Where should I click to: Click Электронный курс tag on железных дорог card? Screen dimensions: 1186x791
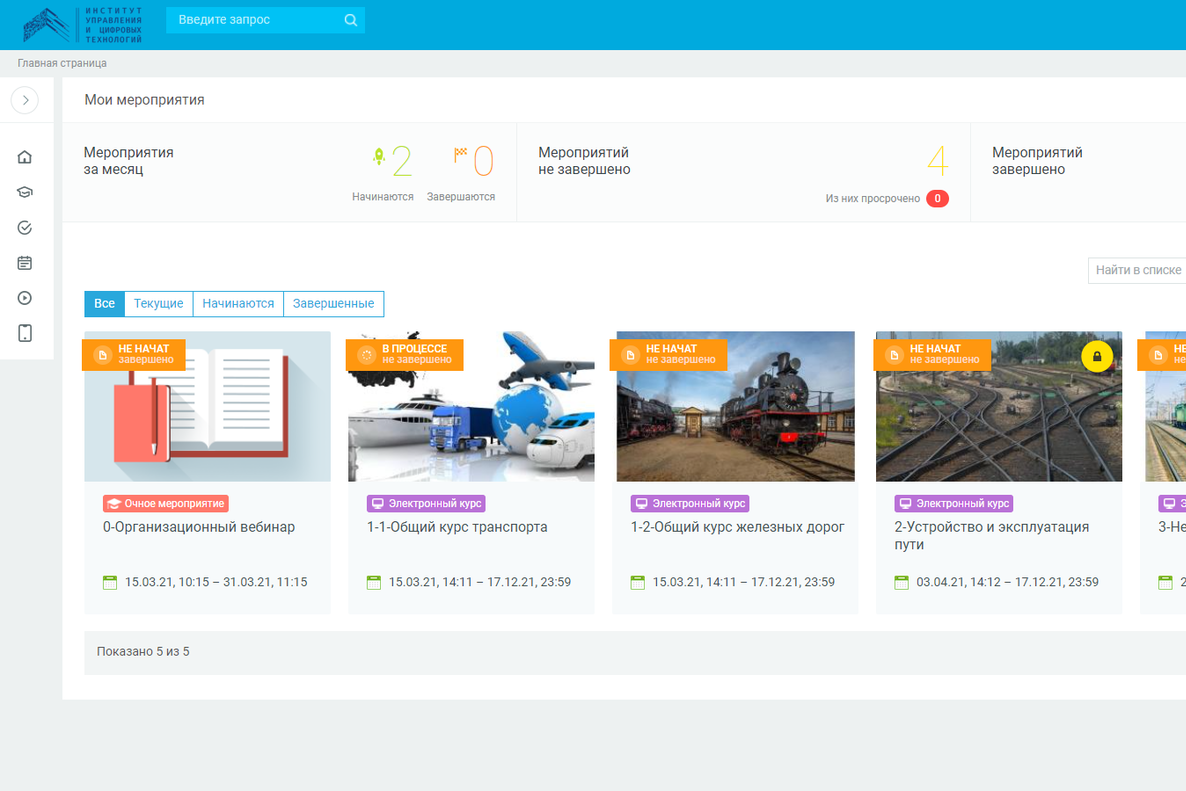point(690,504)
